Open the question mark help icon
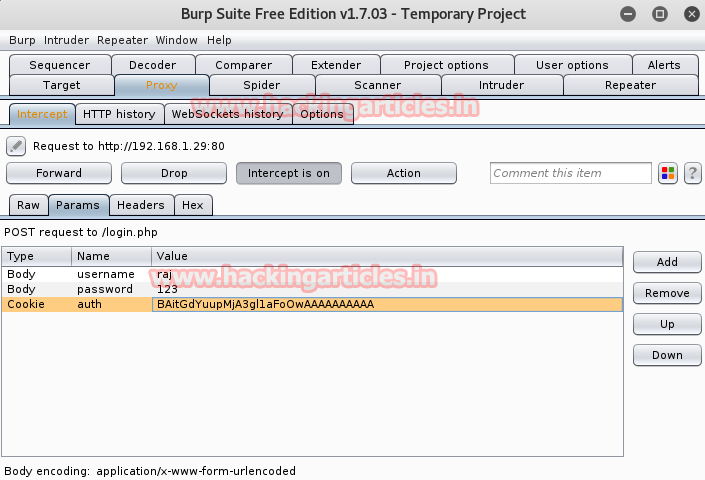 click(x=692, y=173)
